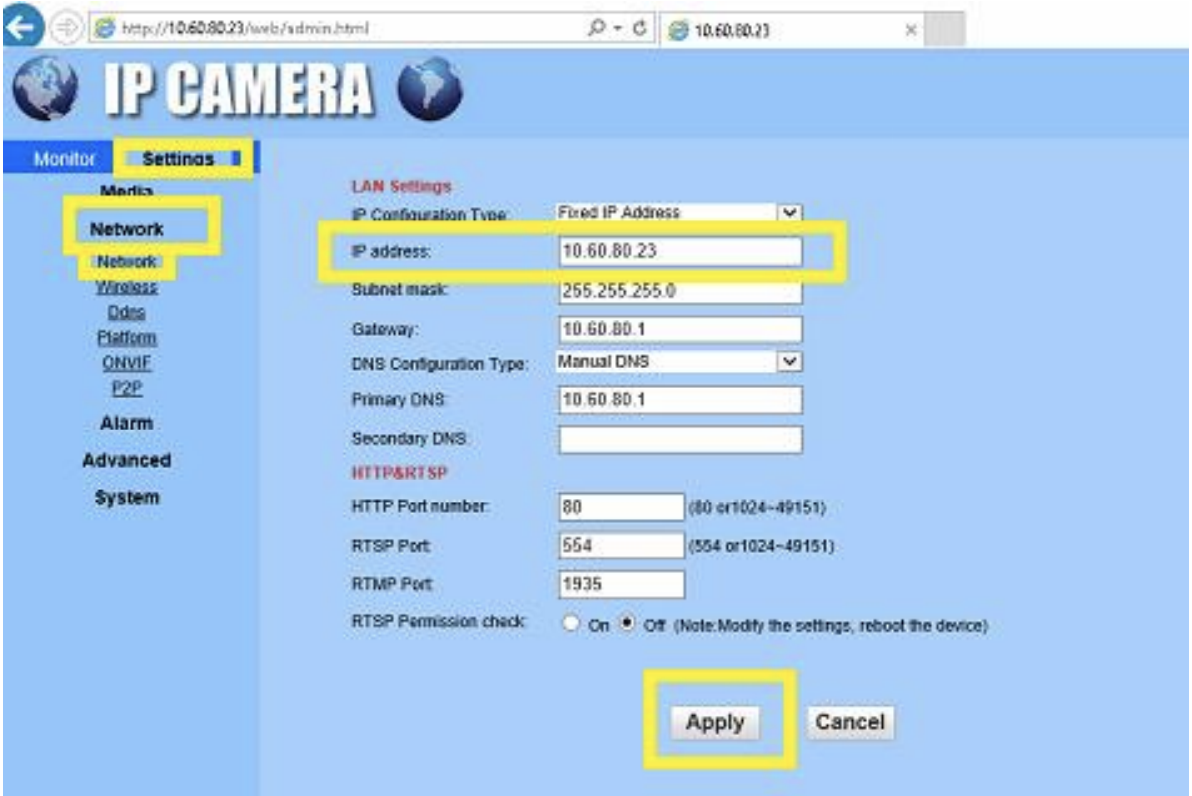Select the RTSP Permission check Off option

click(628, 624)
